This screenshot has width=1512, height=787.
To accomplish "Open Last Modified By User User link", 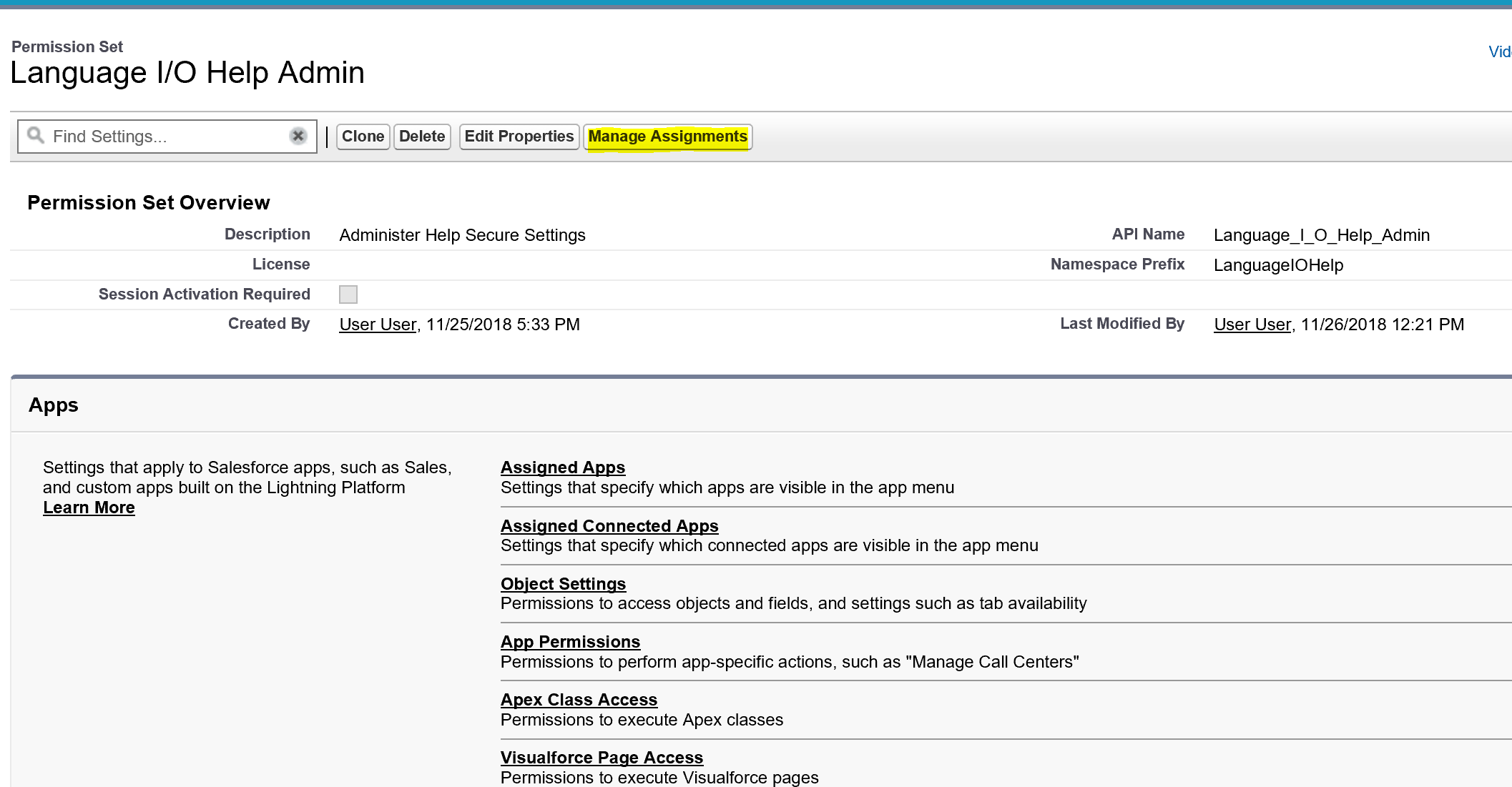I will [x=1252, y=325].
